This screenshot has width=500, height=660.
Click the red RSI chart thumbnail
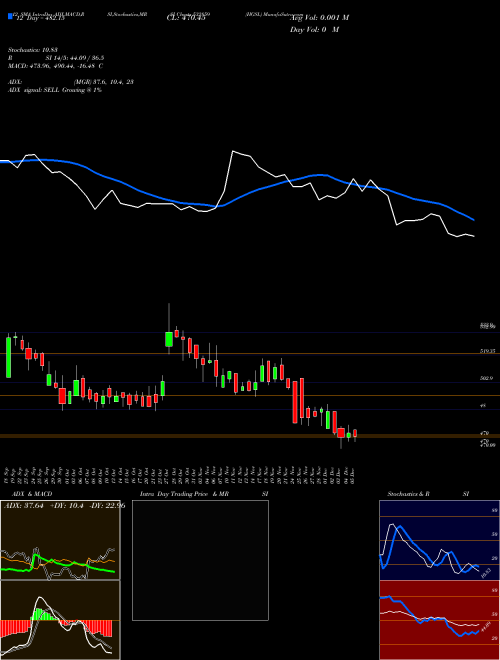[439, 620]
